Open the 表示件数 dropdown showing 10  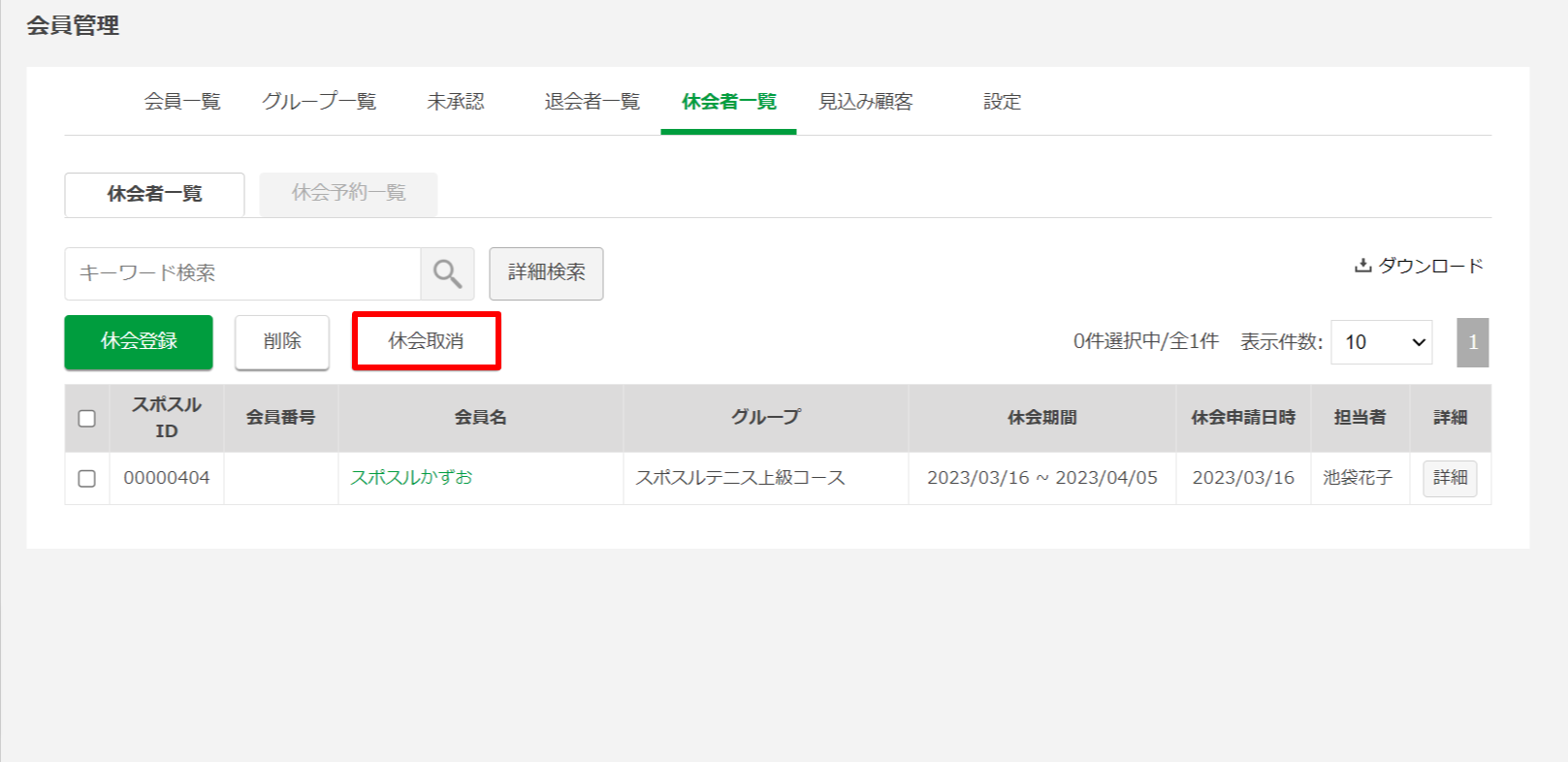[1382, 342]
